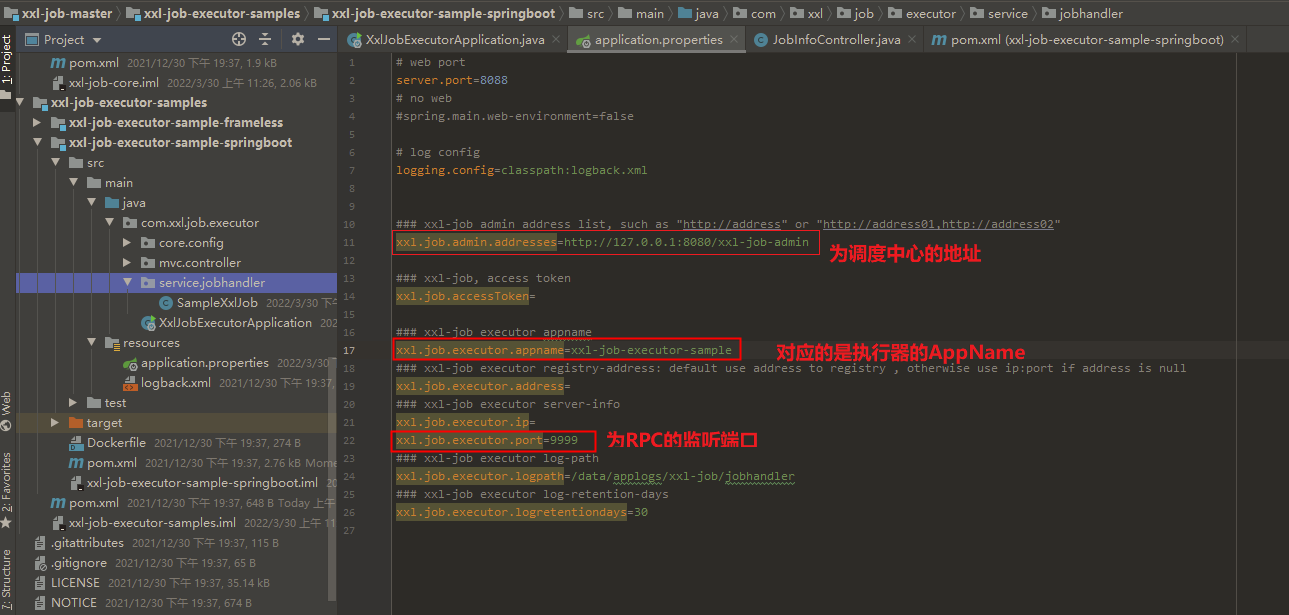Click the Locate/Select Opened File target icon
The width and height of the screenshot is (1289, 615).
(238, 39)
